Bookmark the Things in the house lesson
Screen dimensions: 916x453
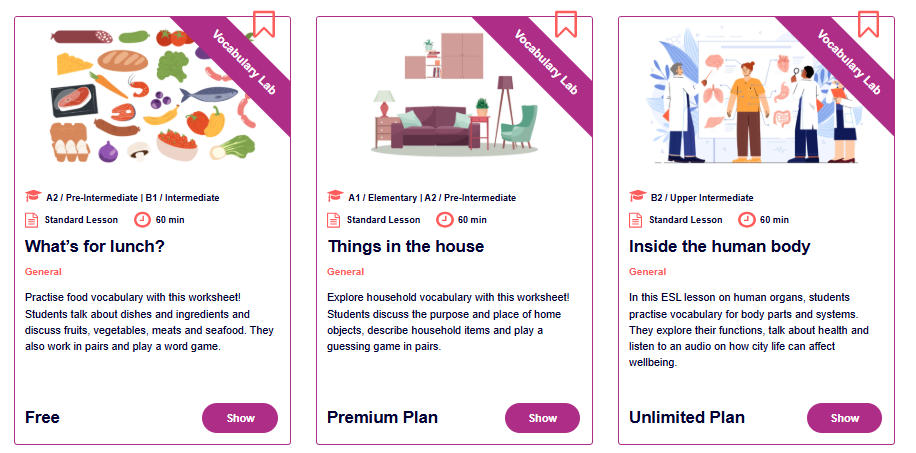566,23
